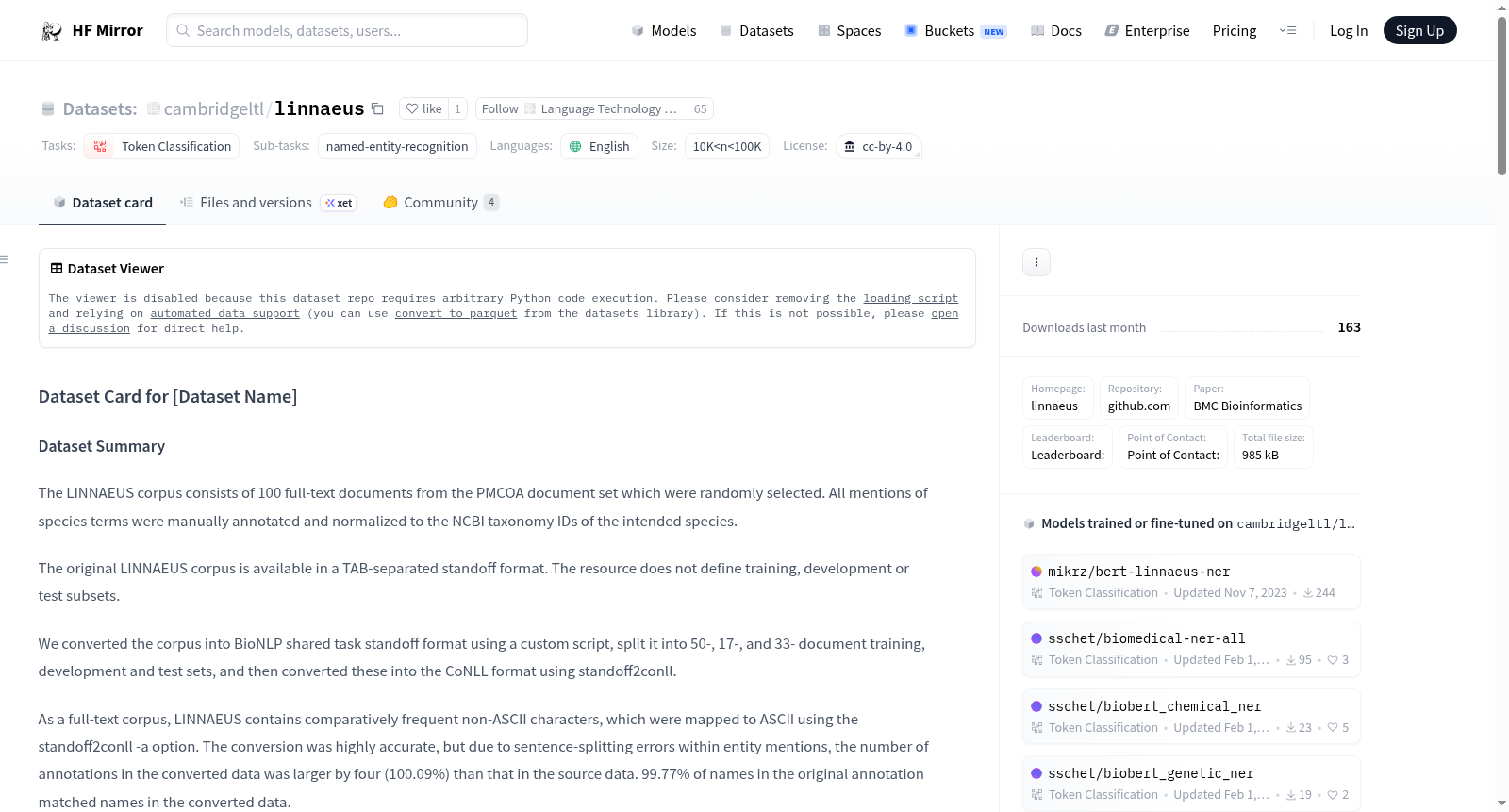
Task: Open the automated data support link
Action: [224, 313]
